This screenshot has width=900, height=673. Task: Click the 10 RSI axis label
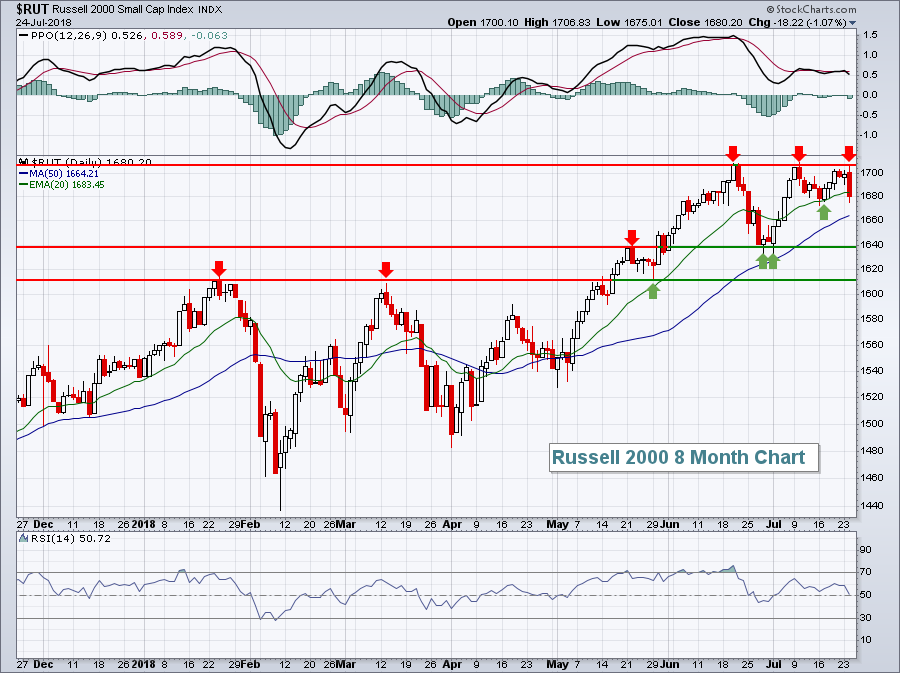[866, 640]
